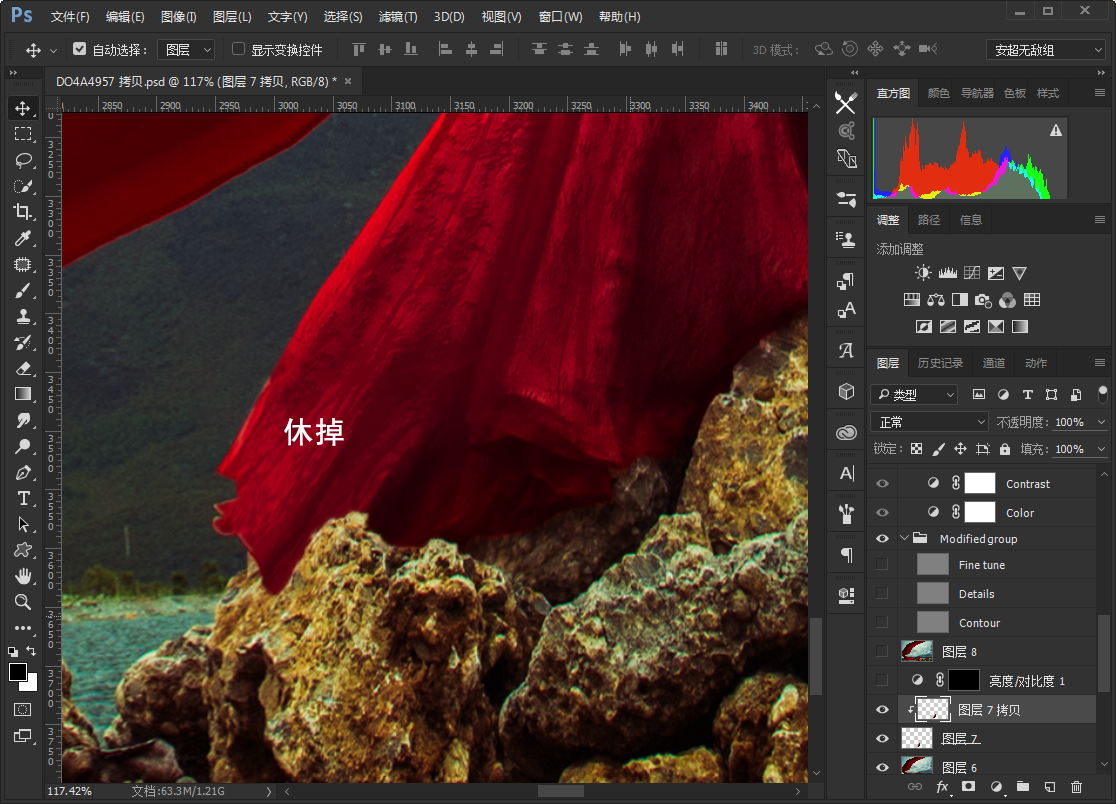Select the Quick Selection tool
The image size is (1116, 804).
pos(23,186)
